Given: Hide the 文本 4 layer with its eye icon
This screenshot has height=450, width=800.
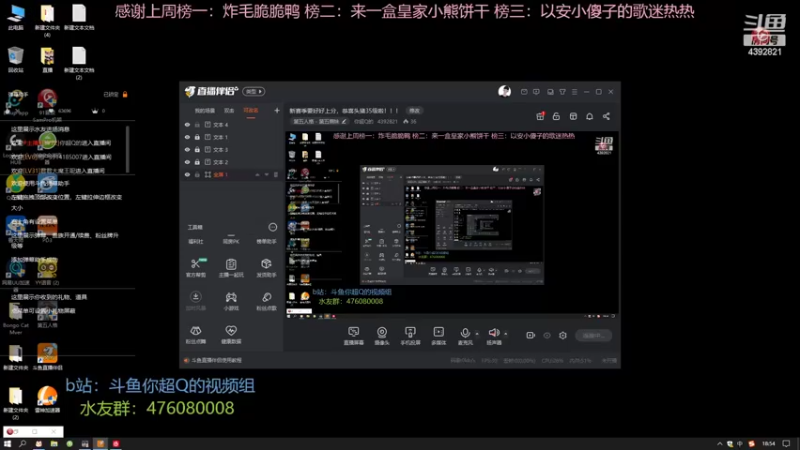Looking at the screenshot, I should (187, 124).
